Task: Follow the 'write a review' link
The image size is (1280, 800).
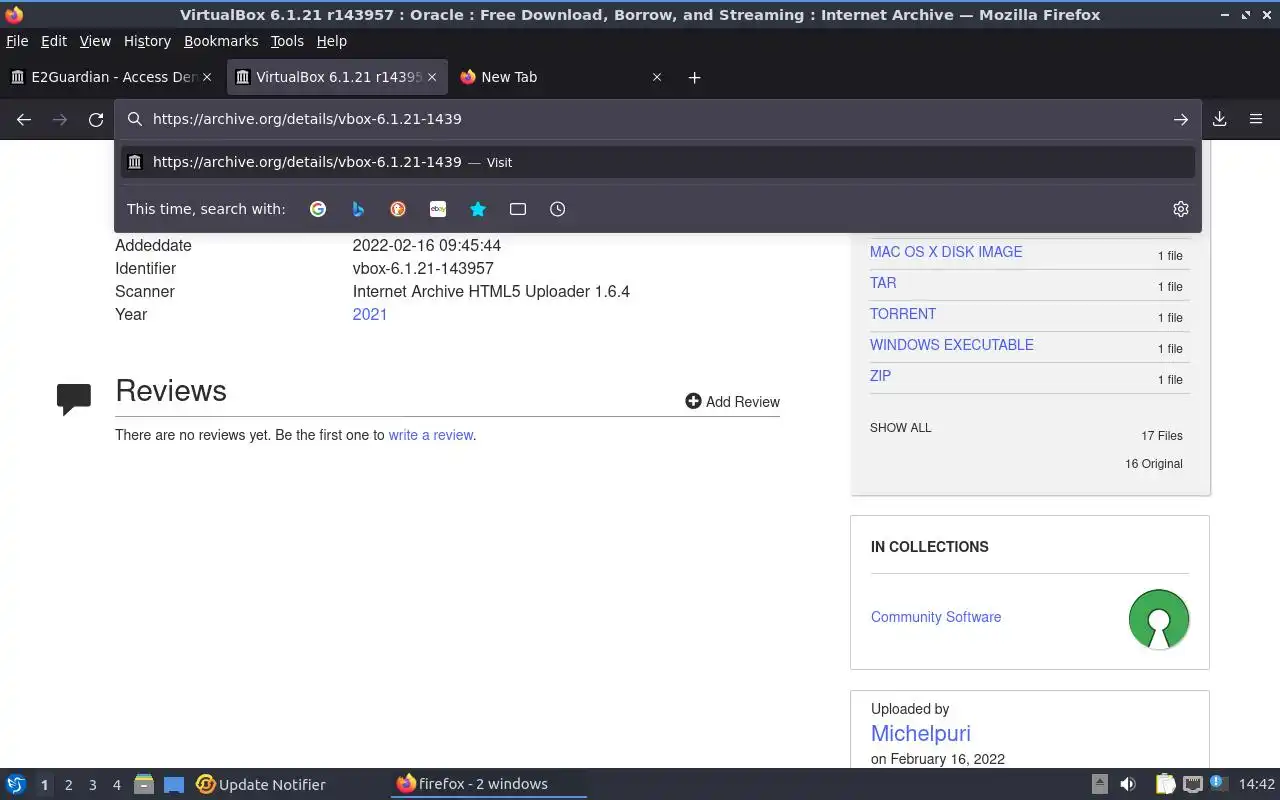Action: [431, 435]
